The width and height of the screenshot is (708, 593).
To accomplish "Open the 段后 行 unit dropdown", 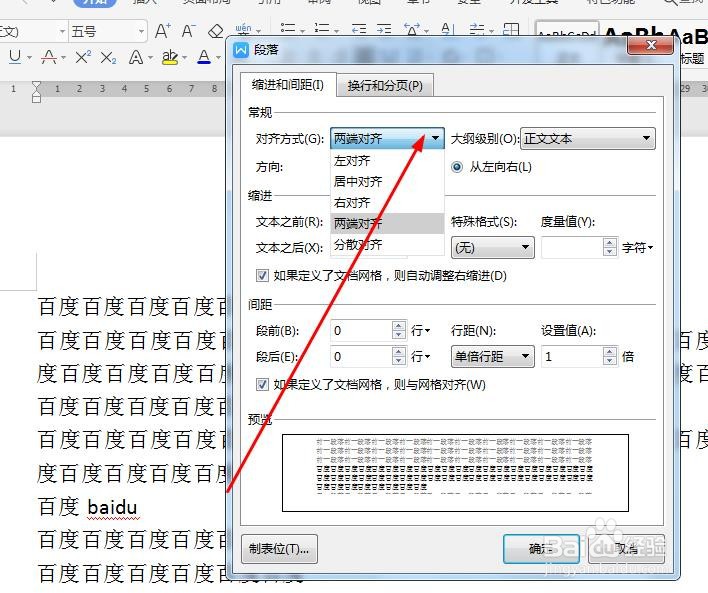I will pos(420,357).
